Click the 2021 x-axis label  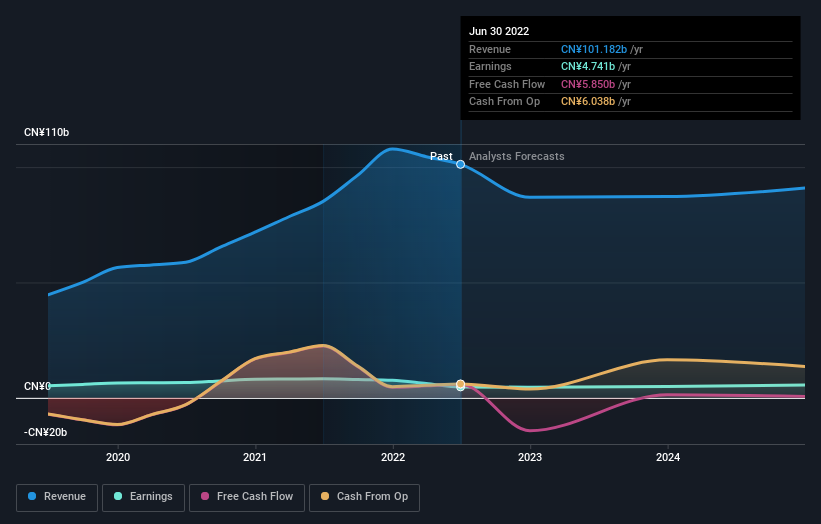[x=255, y=457]
